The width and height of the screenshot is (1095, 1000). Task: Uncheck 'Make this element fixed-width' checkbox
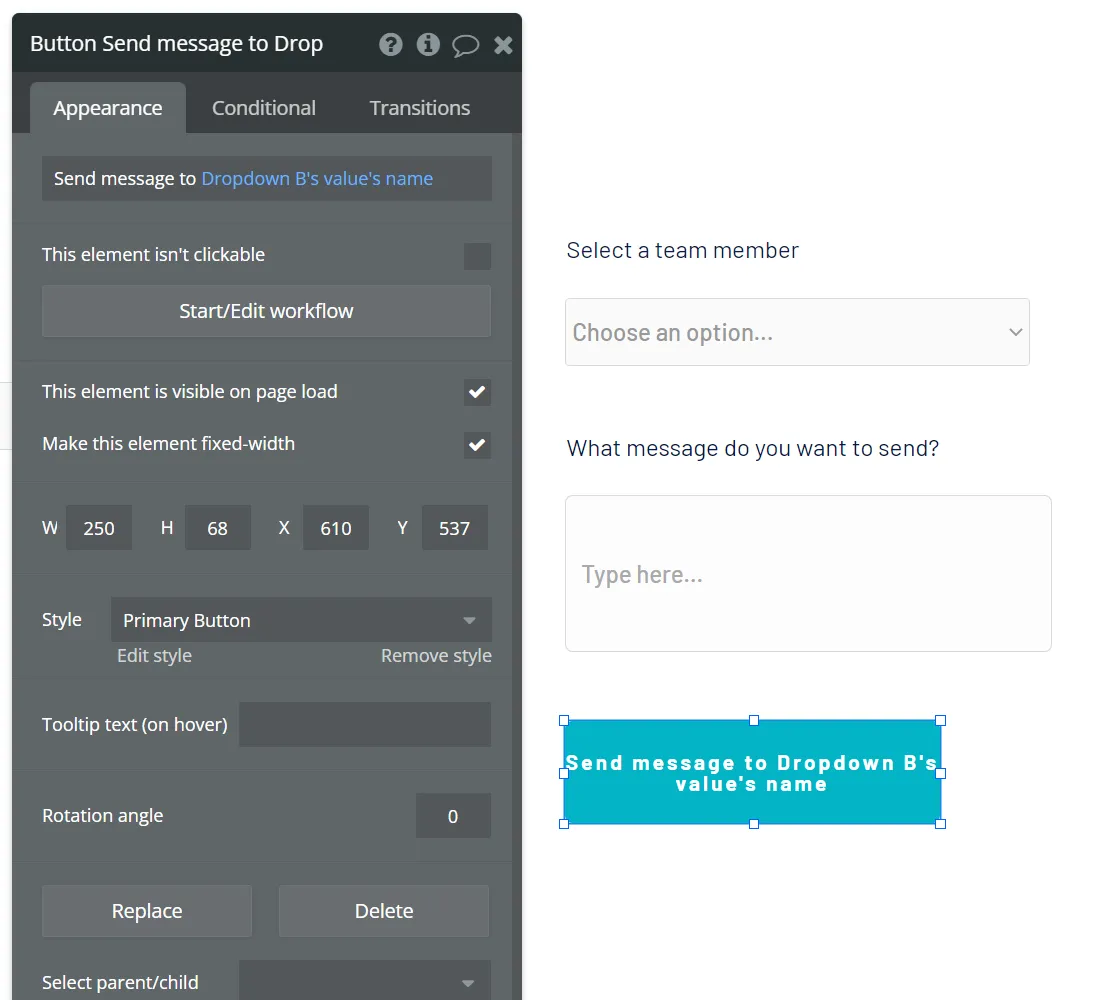coord(477,445)
